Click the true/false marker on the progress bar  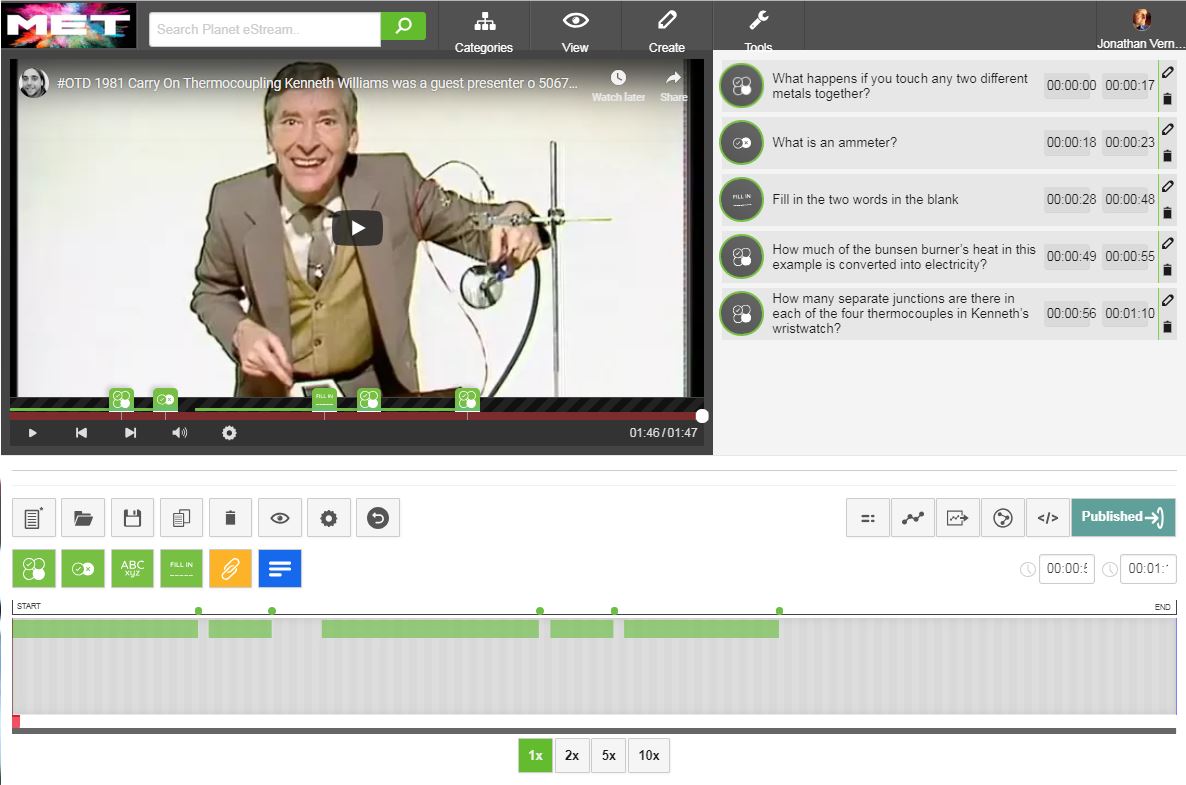(166, 399)
